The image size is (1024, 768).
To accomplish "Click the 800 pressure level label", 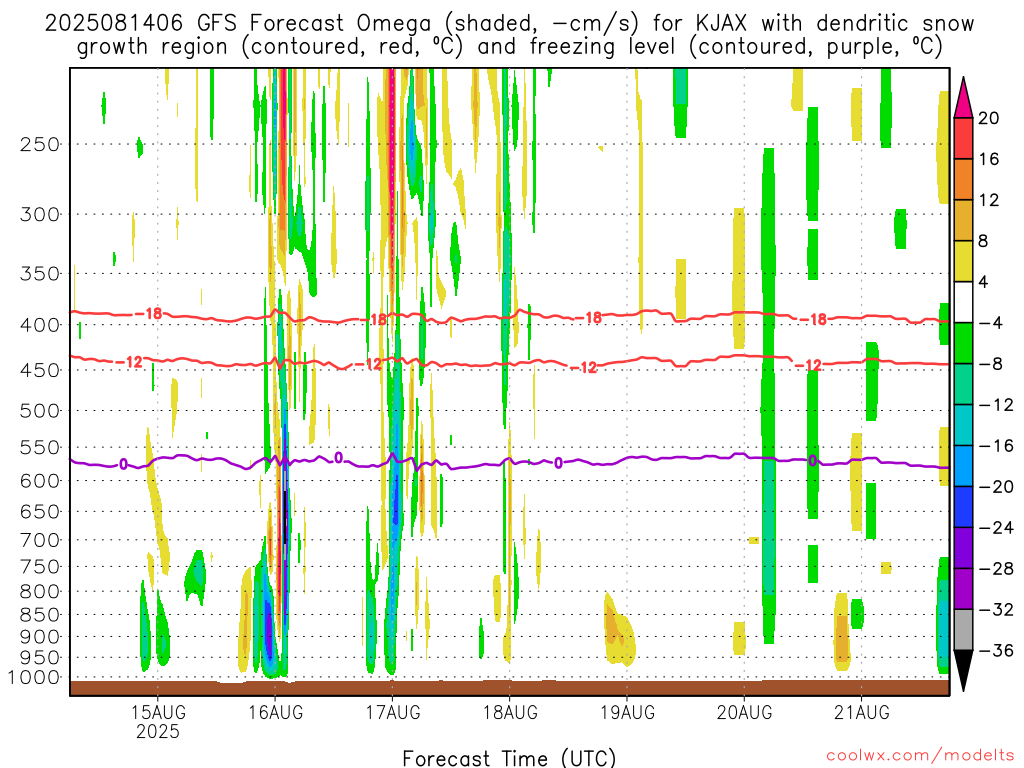I will tap(40, 592).
